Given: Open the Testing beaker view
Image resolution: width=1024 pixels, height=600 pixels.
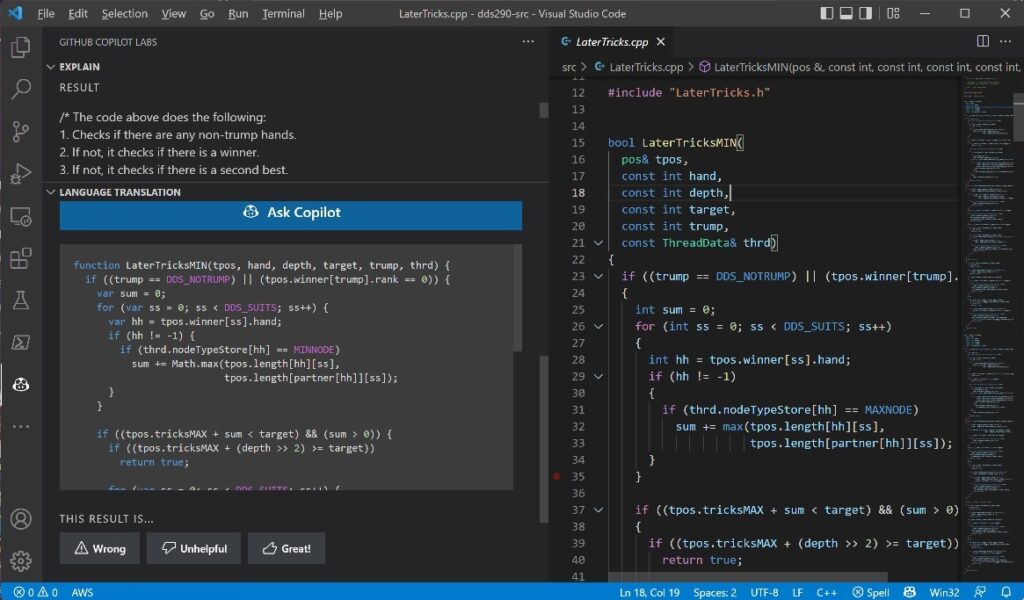Looking at the screenshot, I should (x=20, y=299).
